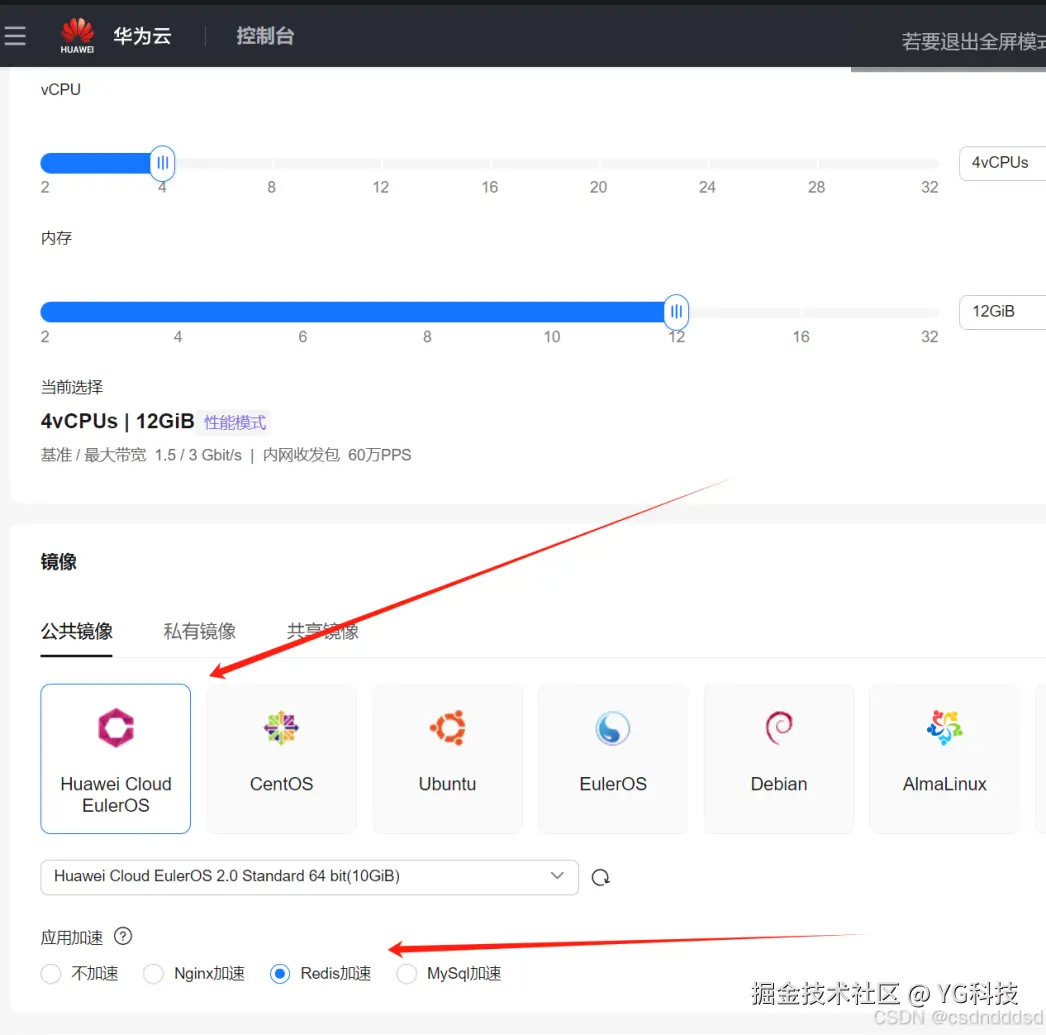Image resolution: width=1046 pixels, height=1035 pixels.
Task: Switch to the 共享镜像 tab
Action: pyautogui.click(x=323, y=631)
